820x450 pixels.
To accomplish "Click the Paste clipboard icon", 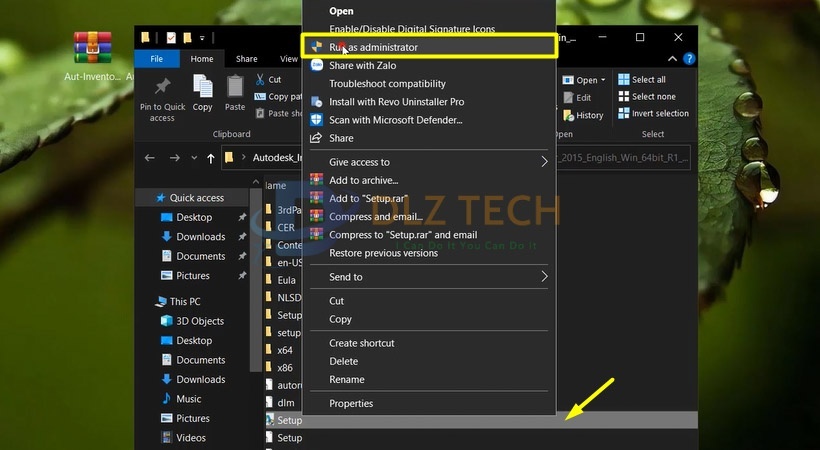I will click(x=235, y=86).
